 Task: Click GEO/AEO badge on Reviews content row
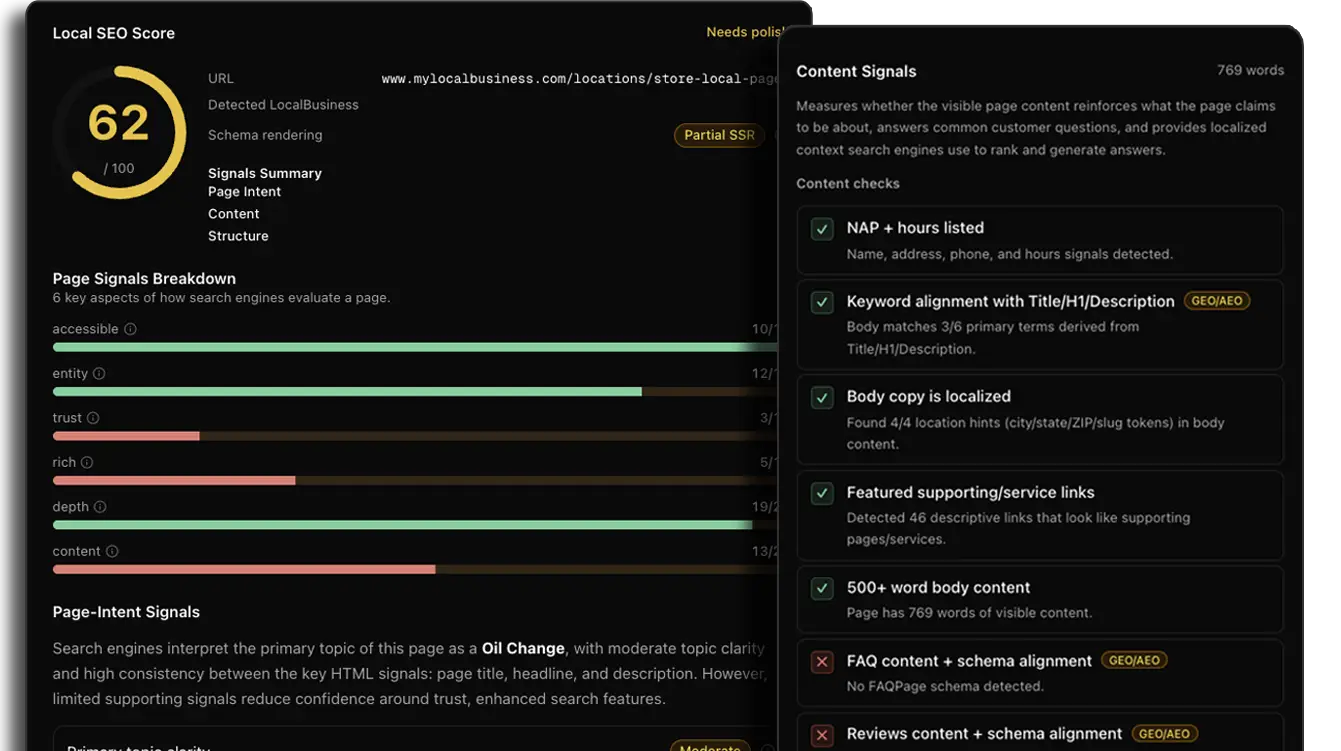coord(1164,733)
